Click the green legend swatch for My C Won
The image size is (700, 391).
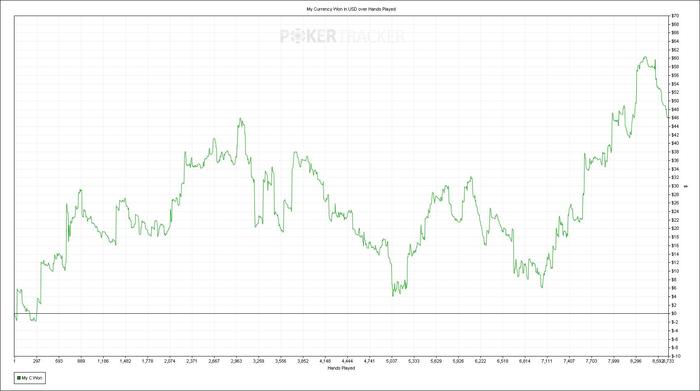tap(19, 378)
